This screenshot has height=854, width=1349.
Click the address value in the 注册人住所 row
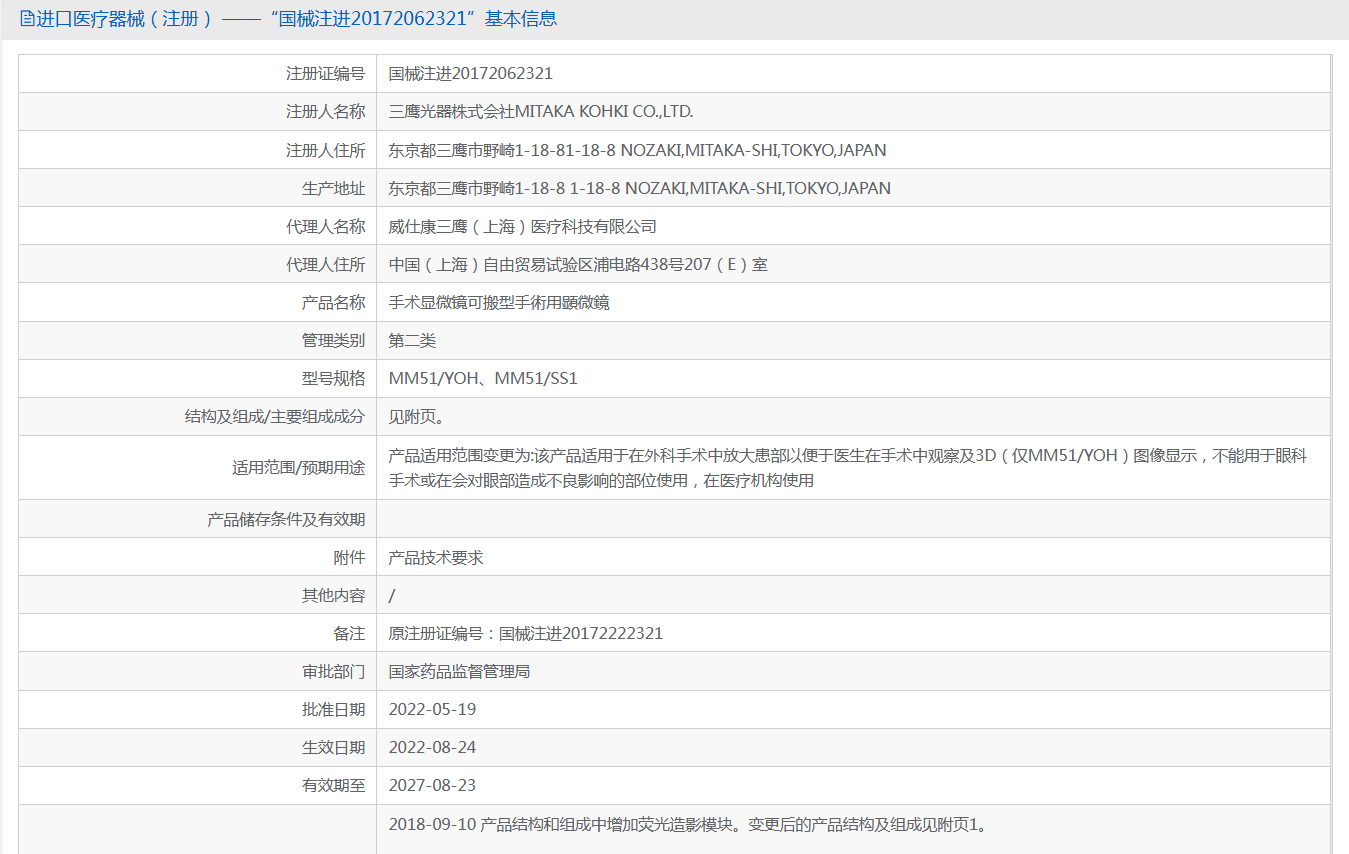click(x=637, y=150)
